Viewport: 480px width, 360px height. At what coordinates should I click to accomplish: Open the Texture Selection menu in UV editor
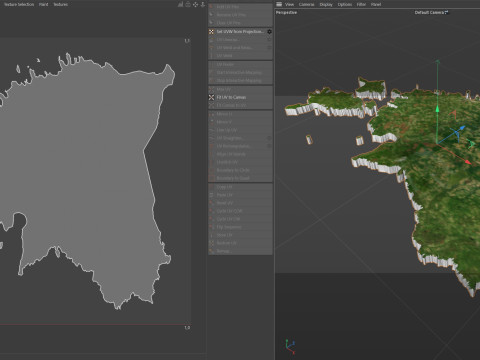[19, 4]
